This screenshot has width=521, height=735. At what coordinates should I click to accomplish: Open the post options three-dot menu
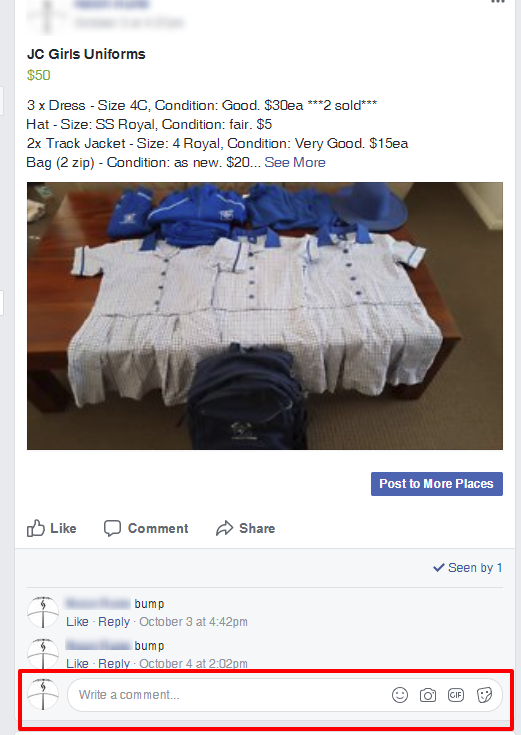(x=498, y=2)
